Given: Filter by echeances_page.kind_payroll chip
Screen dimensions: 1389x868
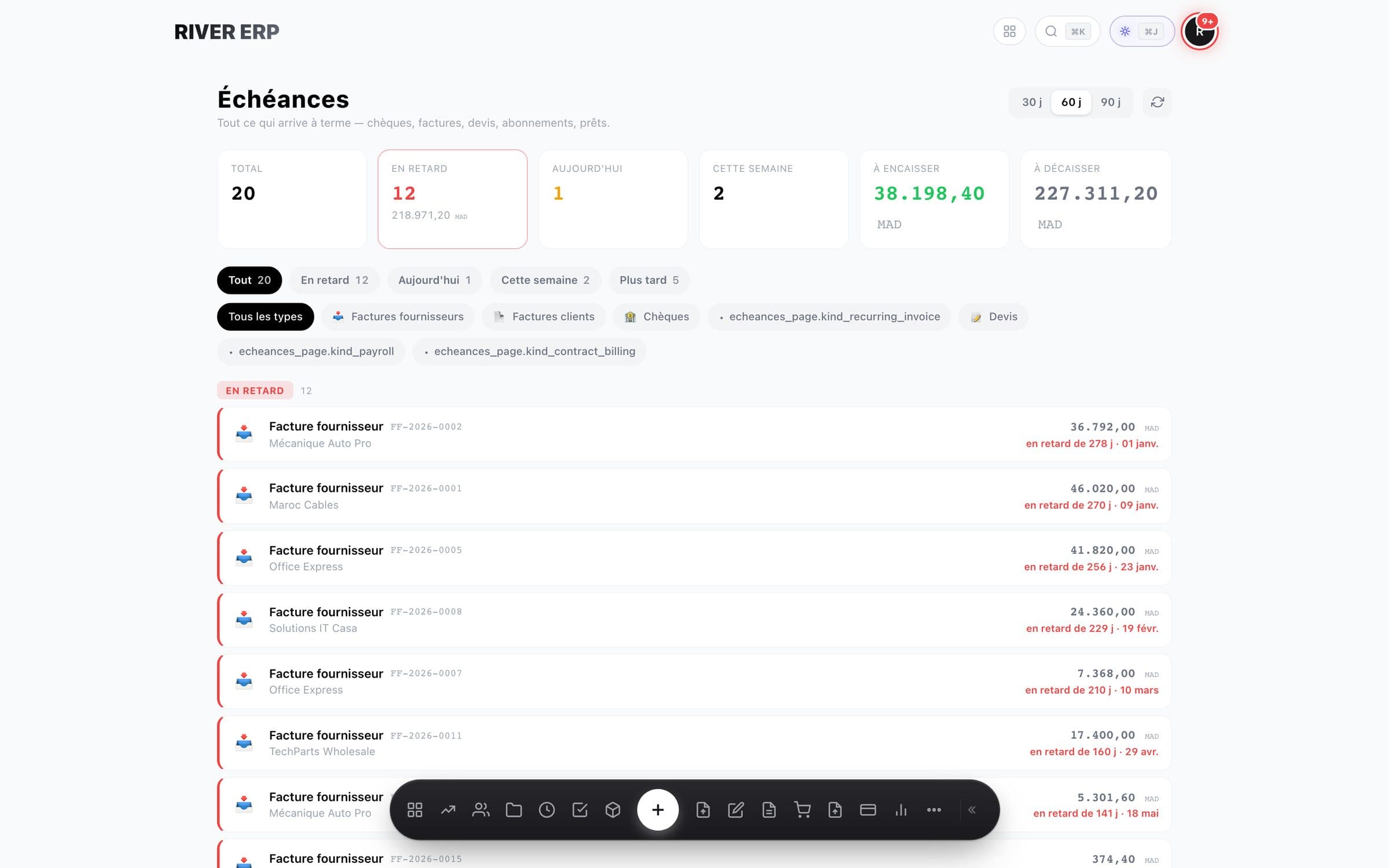Looking at the screenshot, I should click(x=311, y=351).
